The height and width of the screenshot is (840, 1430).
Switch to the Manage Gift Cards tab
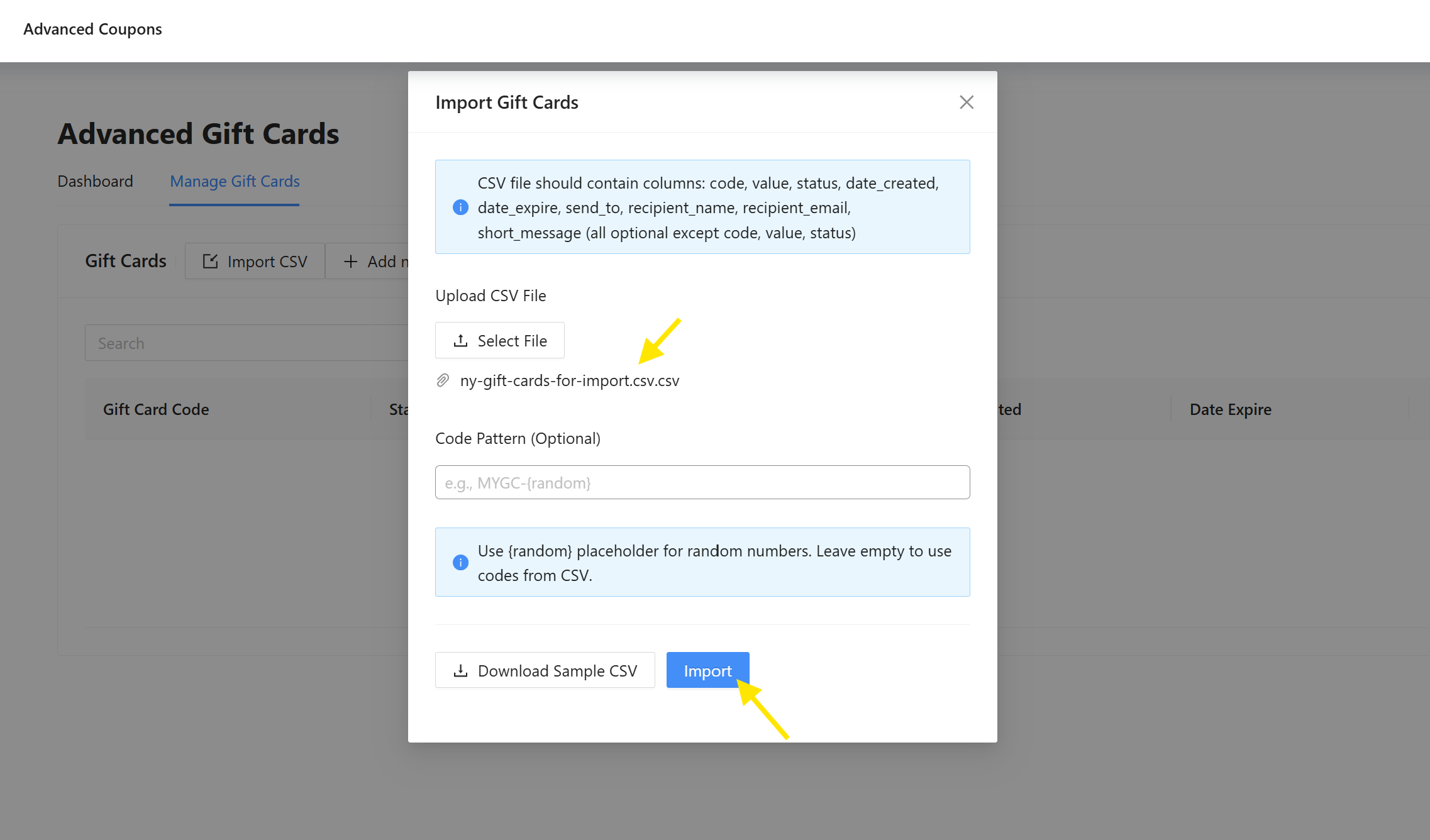(235, 182)
